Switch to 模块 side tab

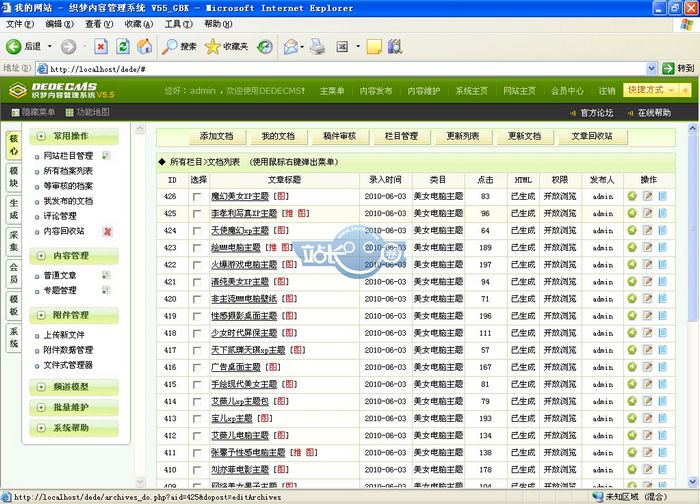tap(14, 177)
